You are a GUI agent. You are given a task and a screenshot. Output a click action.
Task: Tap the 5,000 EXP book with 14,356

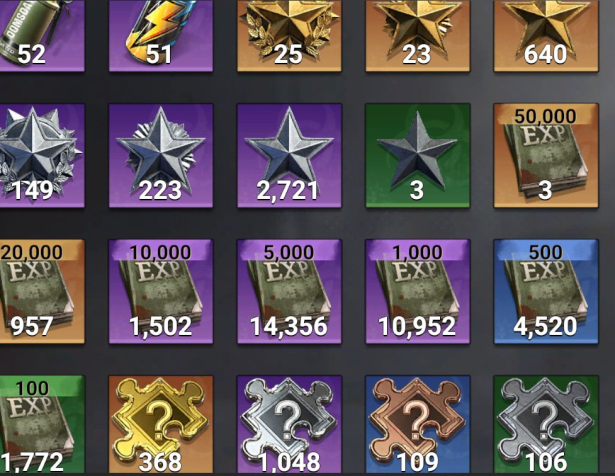tap(289, 291)
